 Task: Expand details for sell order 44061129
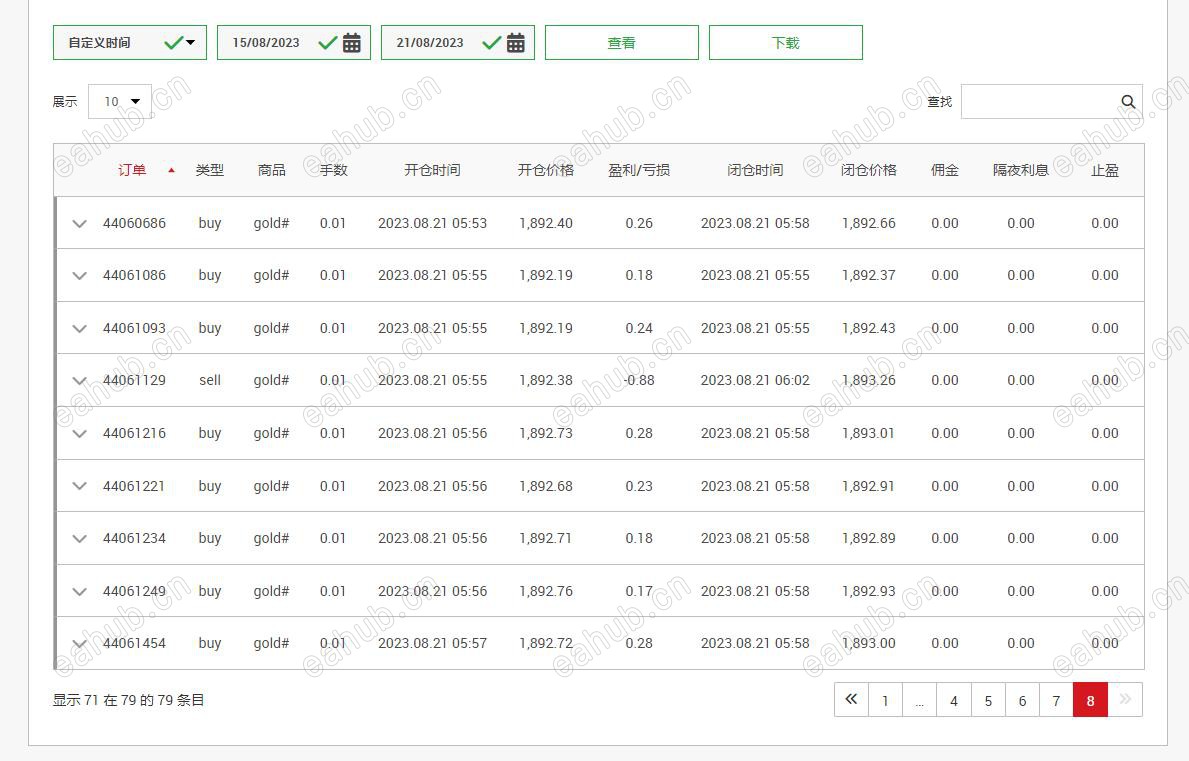[80, 380]
